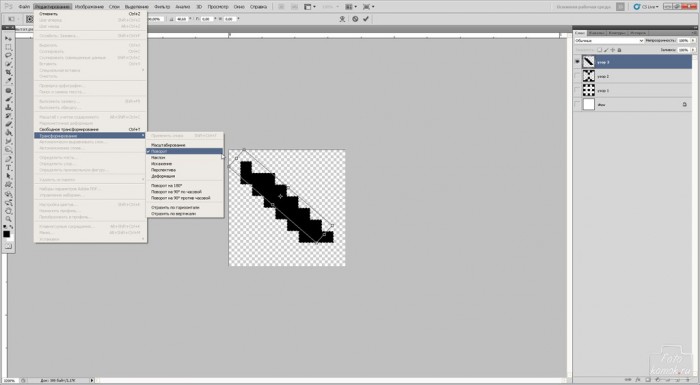Hide the узор 3 layer eye icon

pos(577,62)
